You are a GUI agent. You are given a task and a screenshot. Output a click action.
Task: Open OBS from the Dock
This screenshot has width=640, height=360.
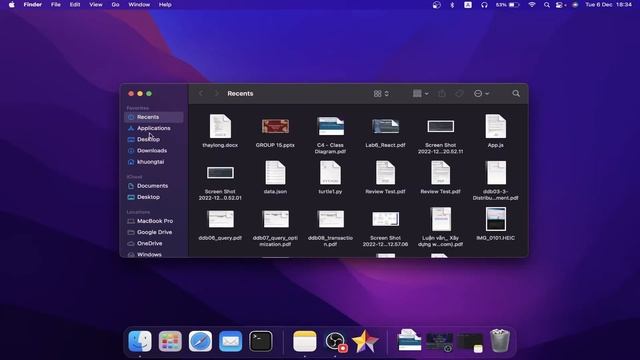336,341
